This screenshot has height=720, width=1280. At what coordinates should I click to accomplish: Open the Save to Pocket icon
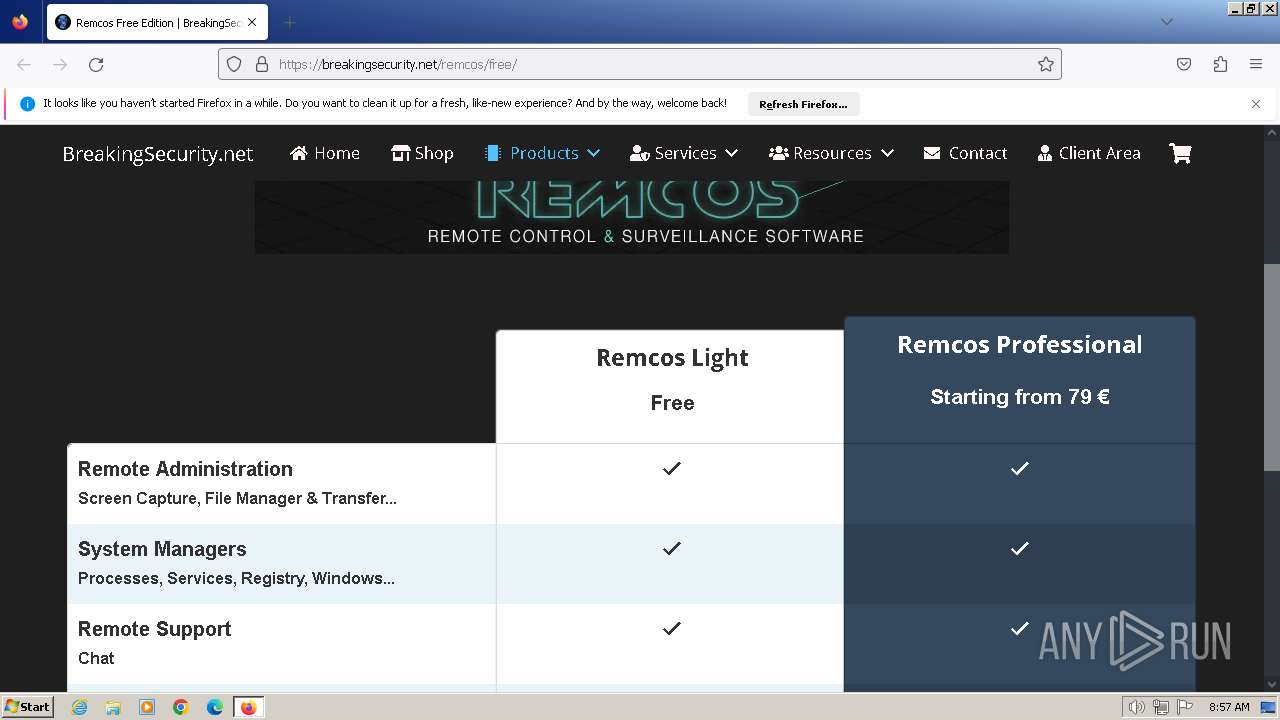[x=1184, y=64]
